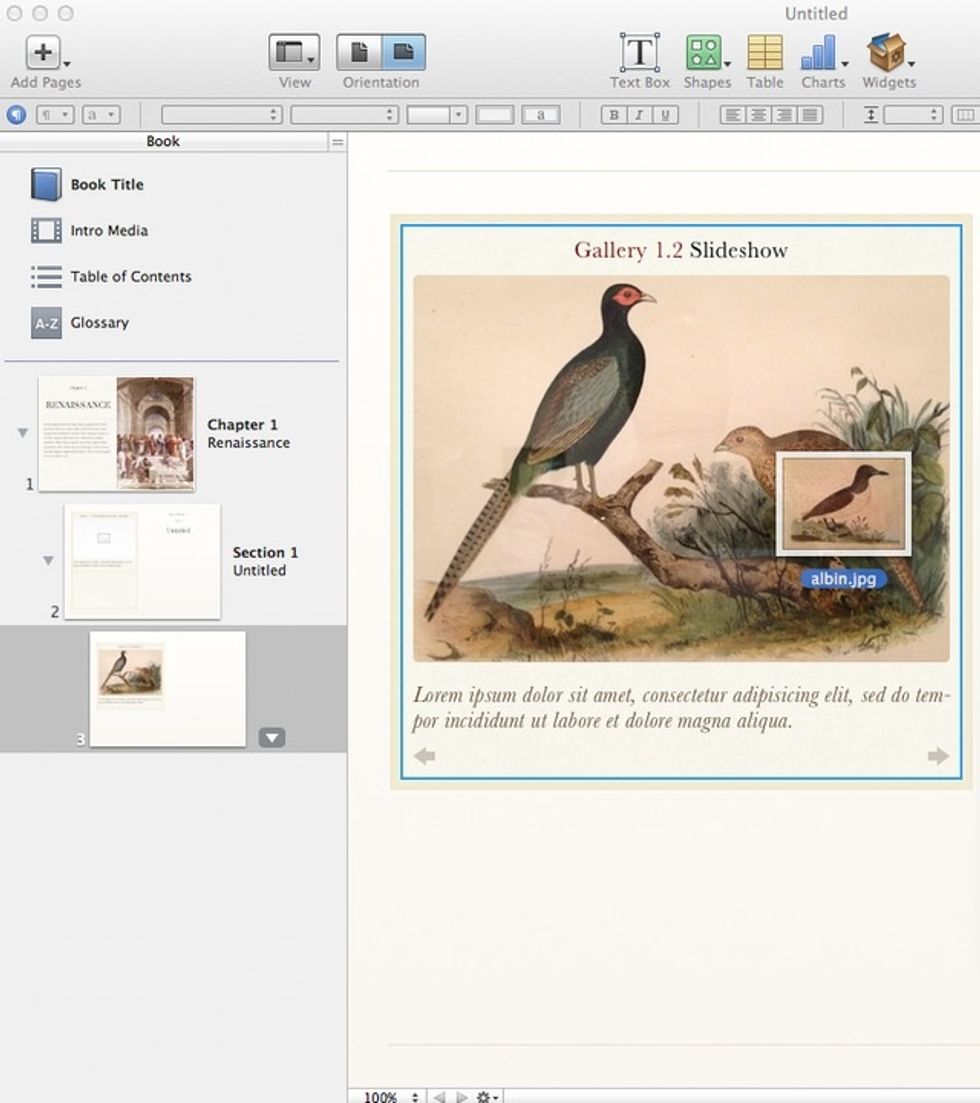The width and height of the screenshot is (980, 1103).
Task: Toggle italic formatting
Action: click(x=639, y=115)
